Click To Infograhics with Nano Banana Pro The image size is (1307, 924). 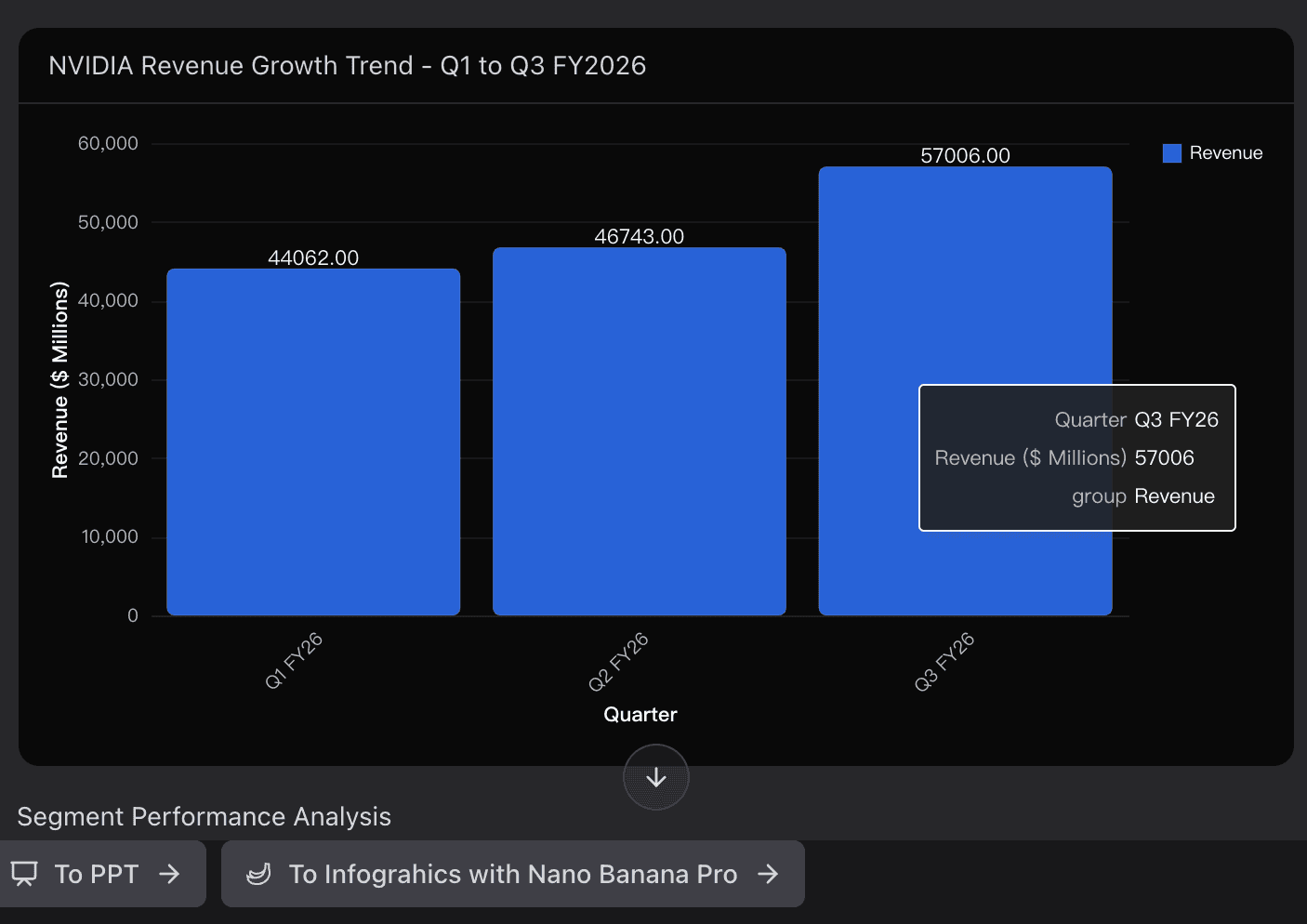(512, 874)
